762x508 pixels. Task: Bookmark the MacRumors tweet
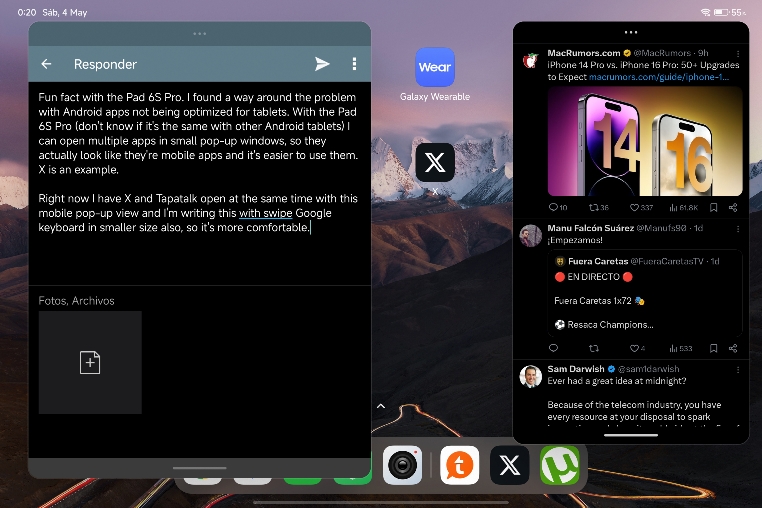coord(713,208)
